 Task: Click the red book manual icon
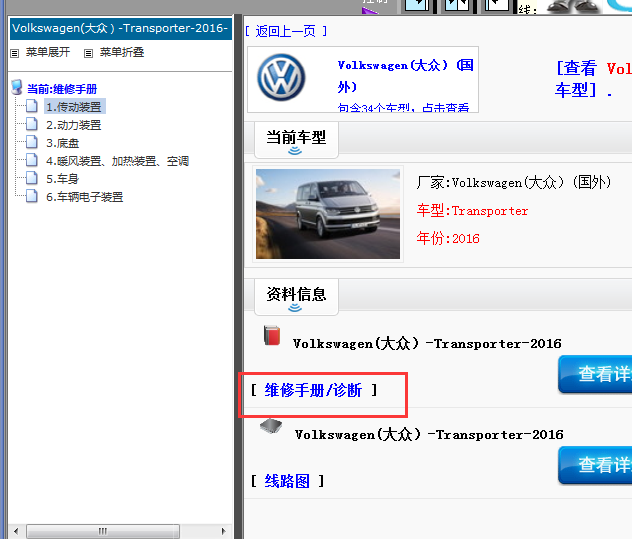pos(272,335)
